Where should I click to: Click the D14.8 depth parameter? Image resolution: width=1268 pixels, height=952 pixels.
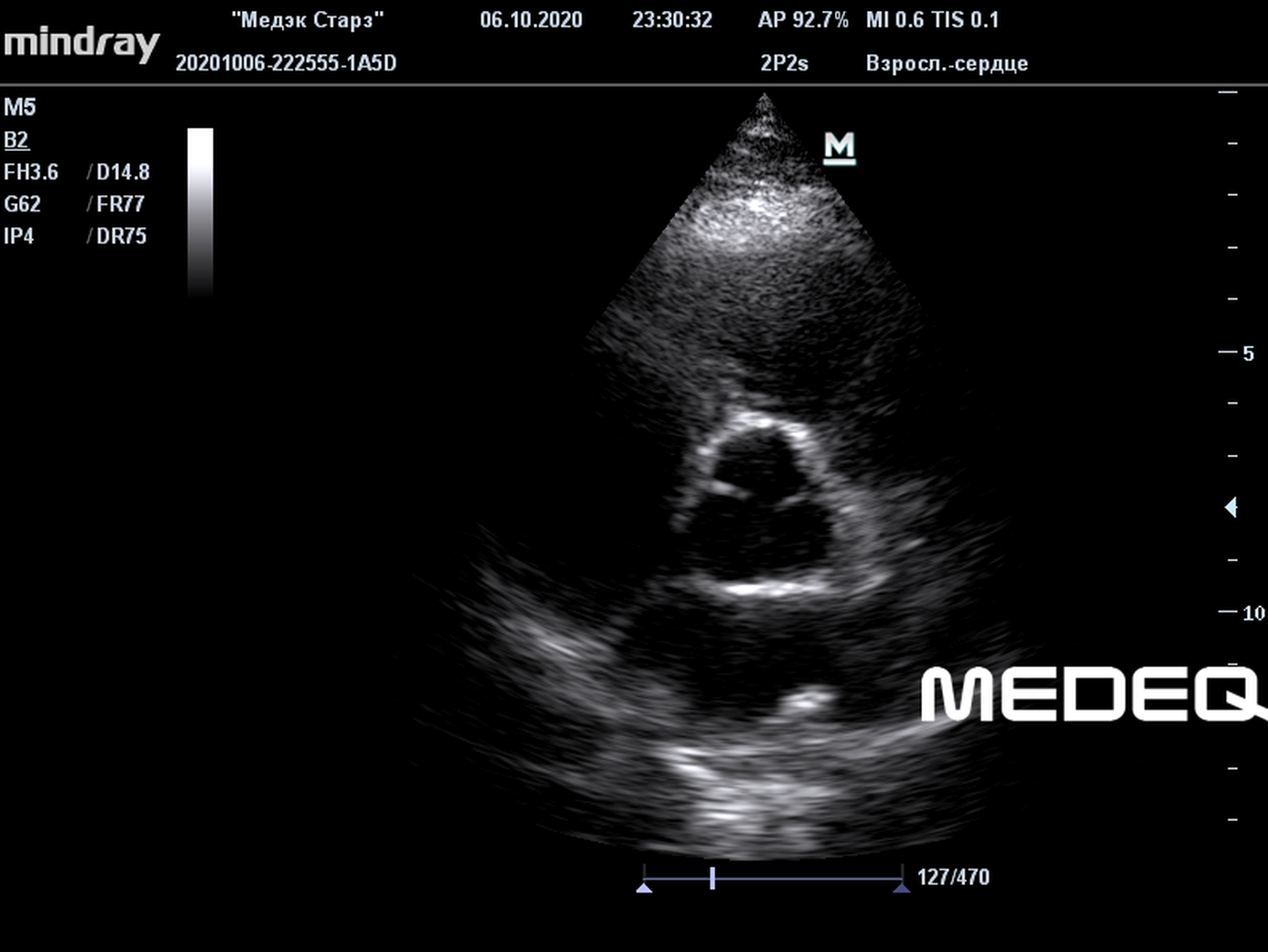point(123,172)
